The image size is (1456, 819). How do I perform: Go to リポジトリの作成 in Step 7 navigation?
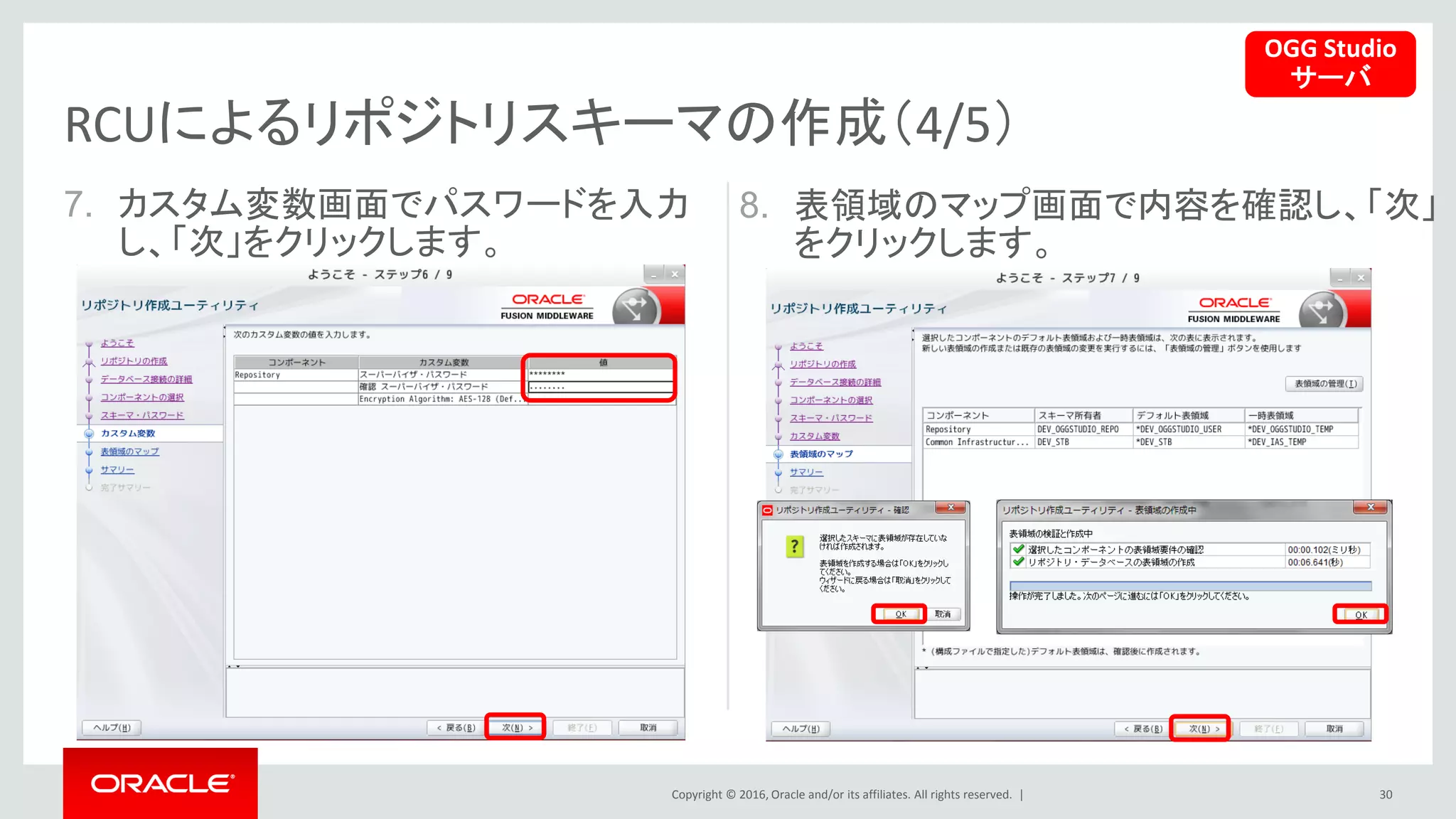click(x=823, y=364)
